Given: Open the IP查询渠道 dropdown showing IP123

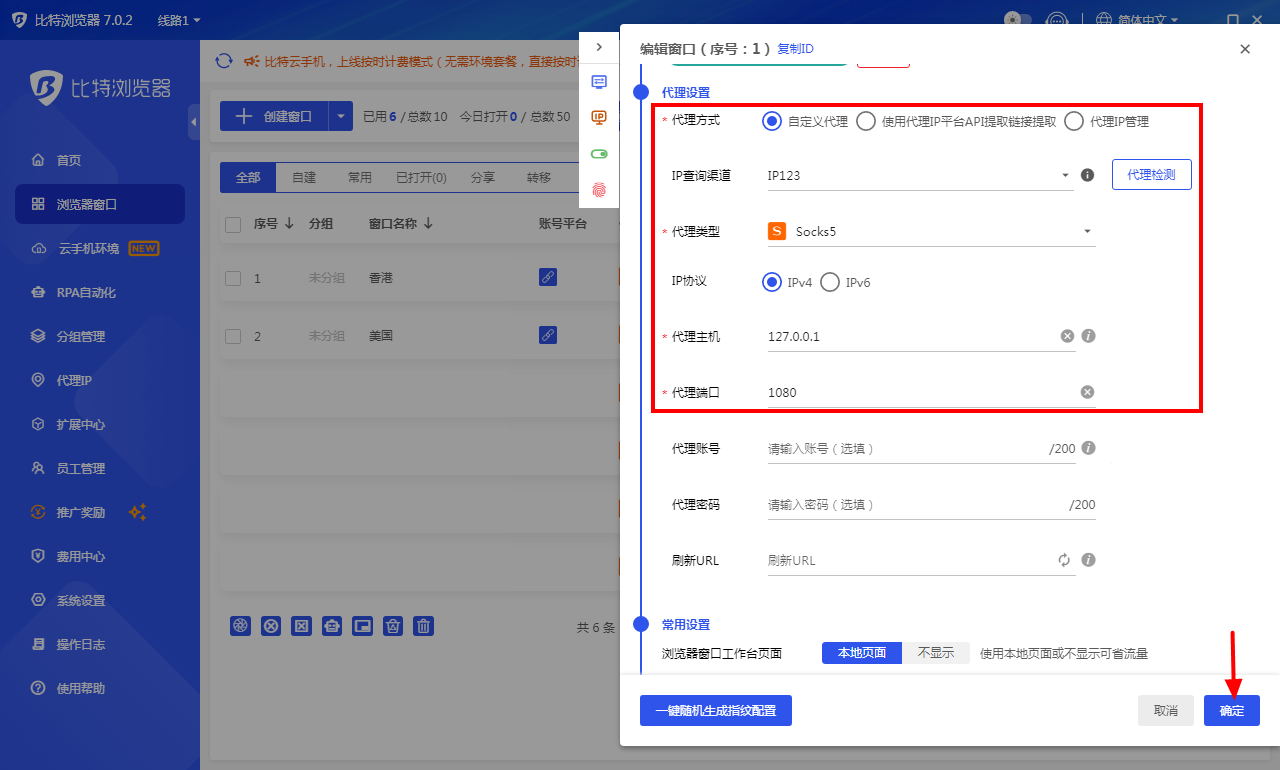Looking at the screenshot, I should click(x=918, y=176).
